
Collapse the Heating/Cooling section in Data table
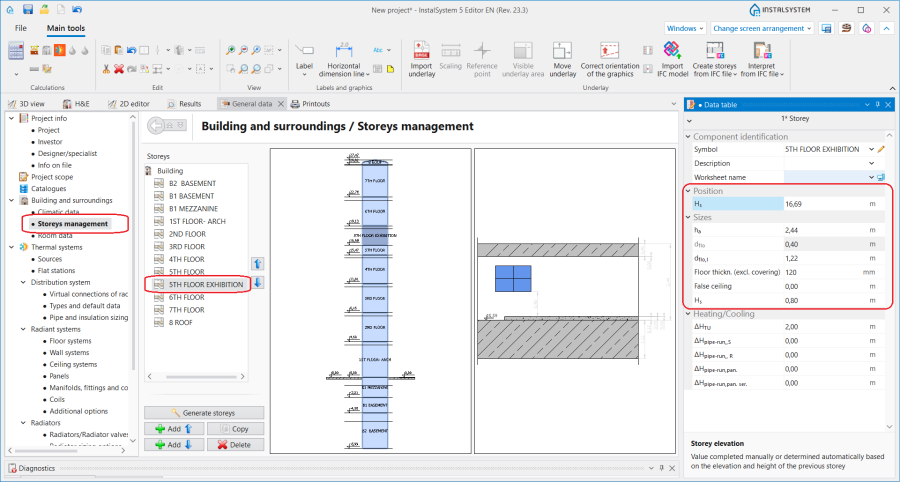point(689,314)
